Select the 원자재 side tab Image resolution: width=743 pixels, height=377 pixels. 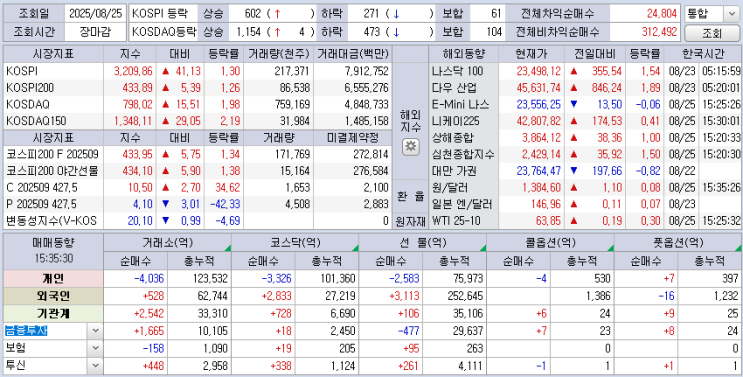[410, 221]
